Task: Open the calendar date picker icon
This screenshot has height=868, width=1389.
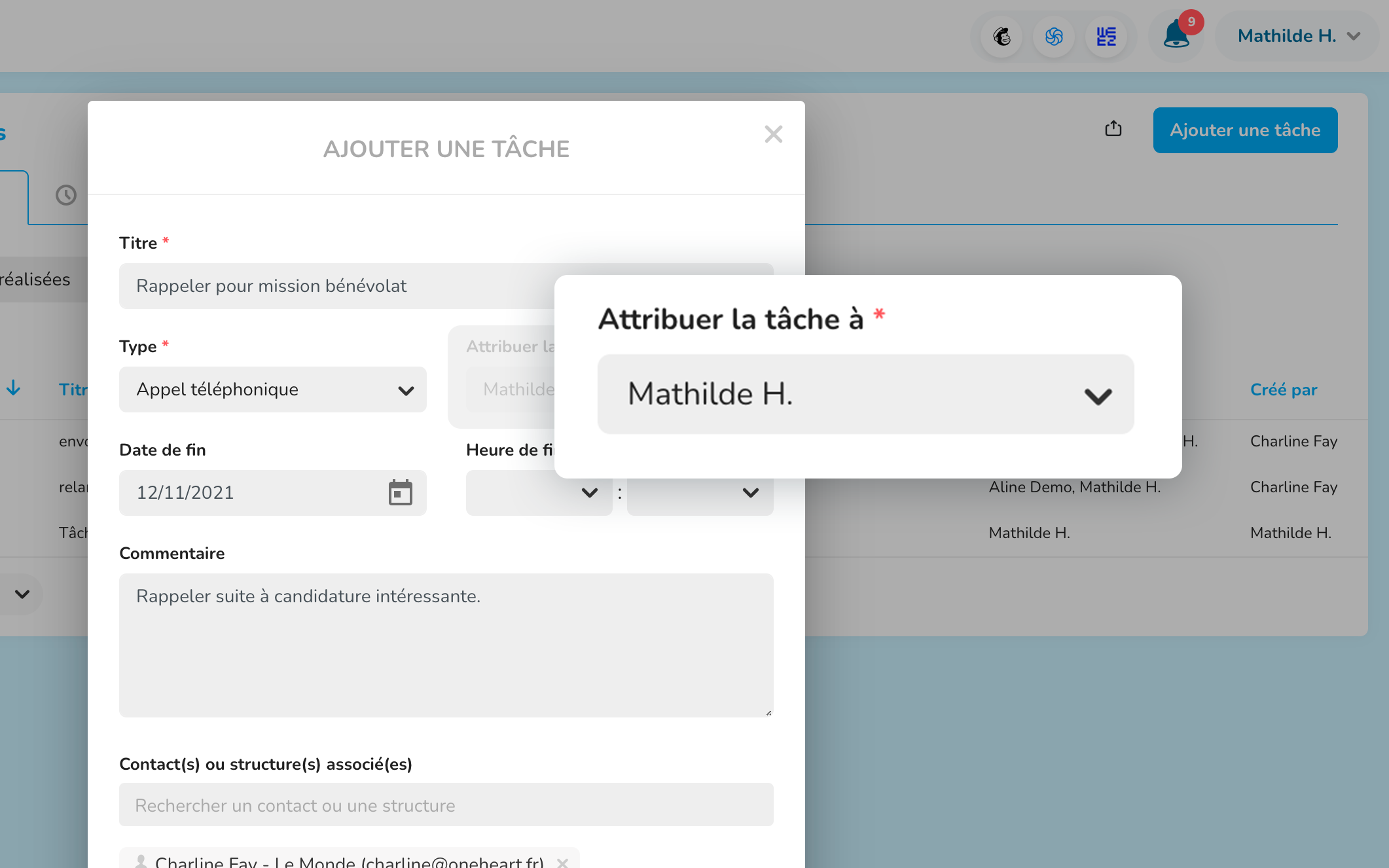Action: coord(400,493)
